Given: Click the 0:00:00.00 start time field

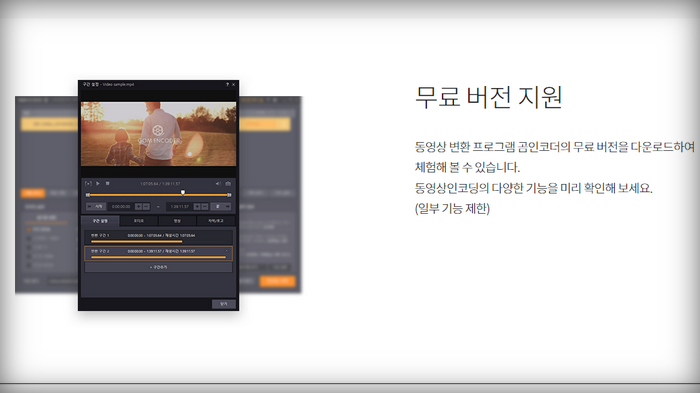Looking at the screenshot, I should [121, 207].
